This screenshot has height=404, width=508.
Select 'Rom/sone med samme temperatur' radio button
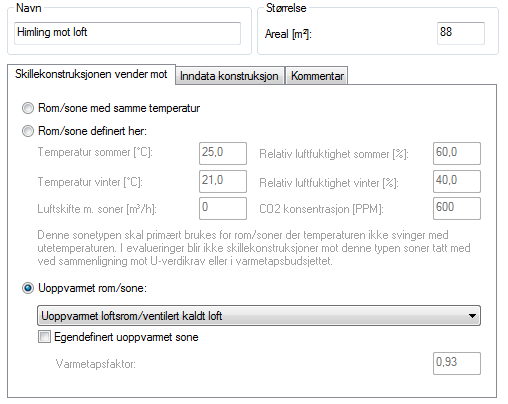28,108
